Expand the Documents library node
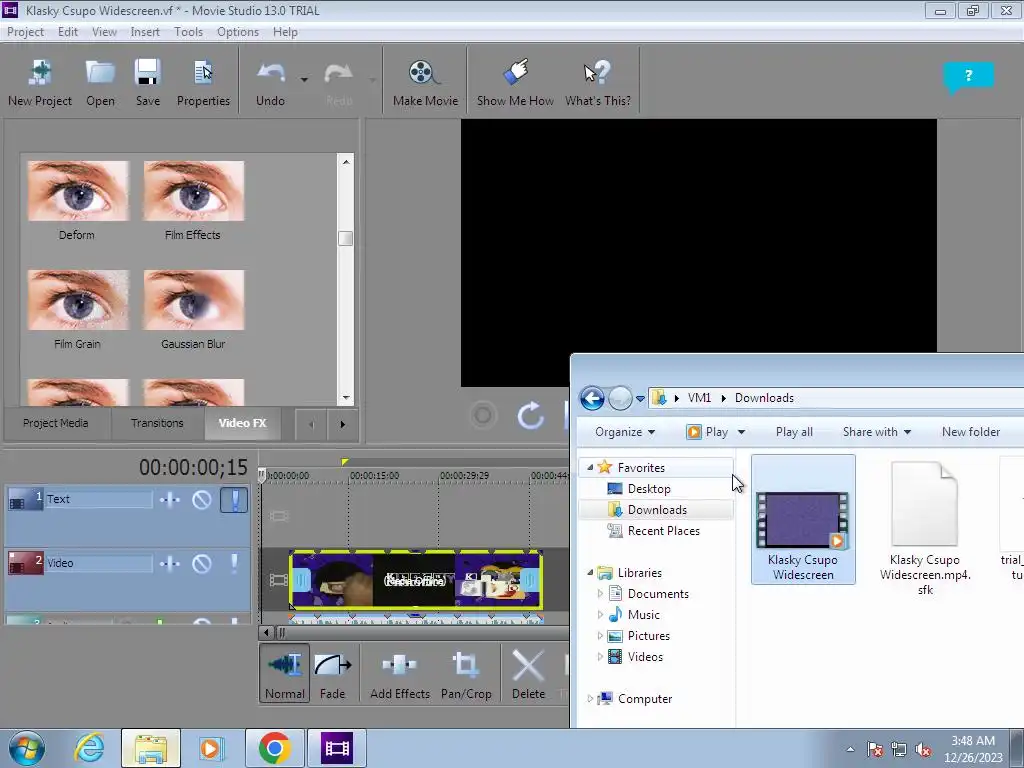Viewport: 1024px width, 768px height. coord(600,594)
